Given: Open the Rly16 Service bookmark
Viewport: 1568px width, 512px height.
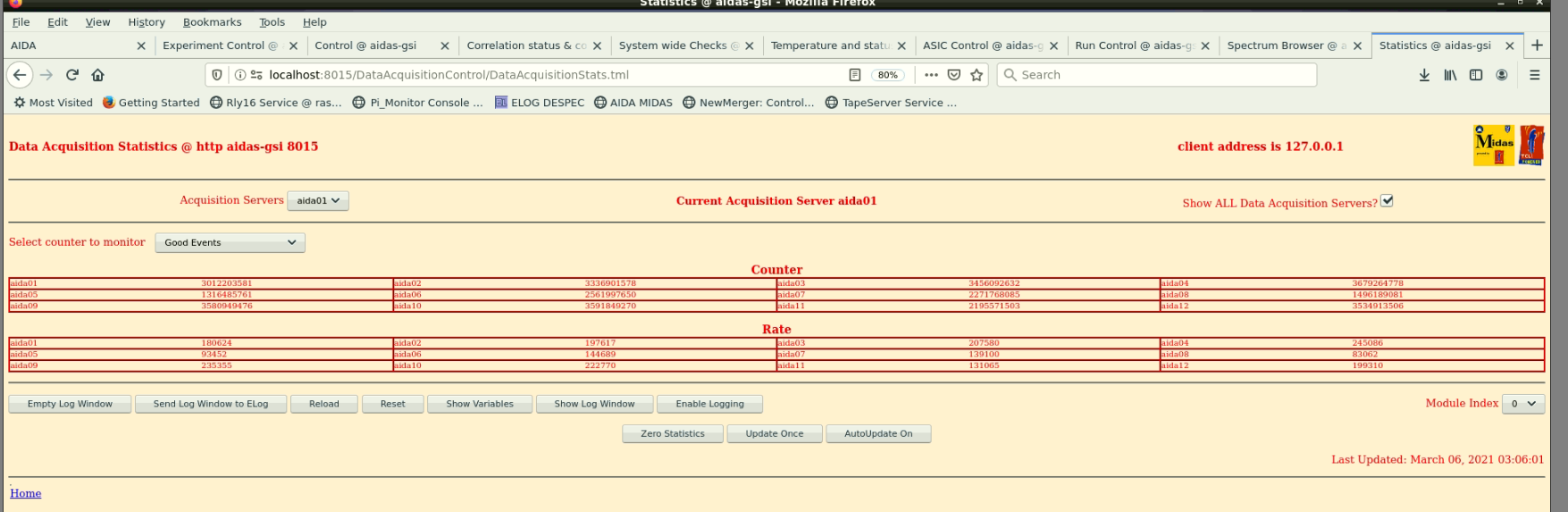Looking at the screenshot, I should [x=276, y=103].
